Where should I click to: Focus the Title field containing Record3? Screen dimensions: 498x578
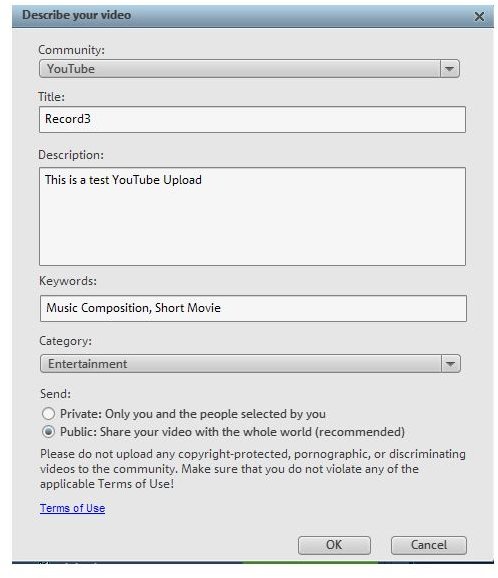point(252,119)
